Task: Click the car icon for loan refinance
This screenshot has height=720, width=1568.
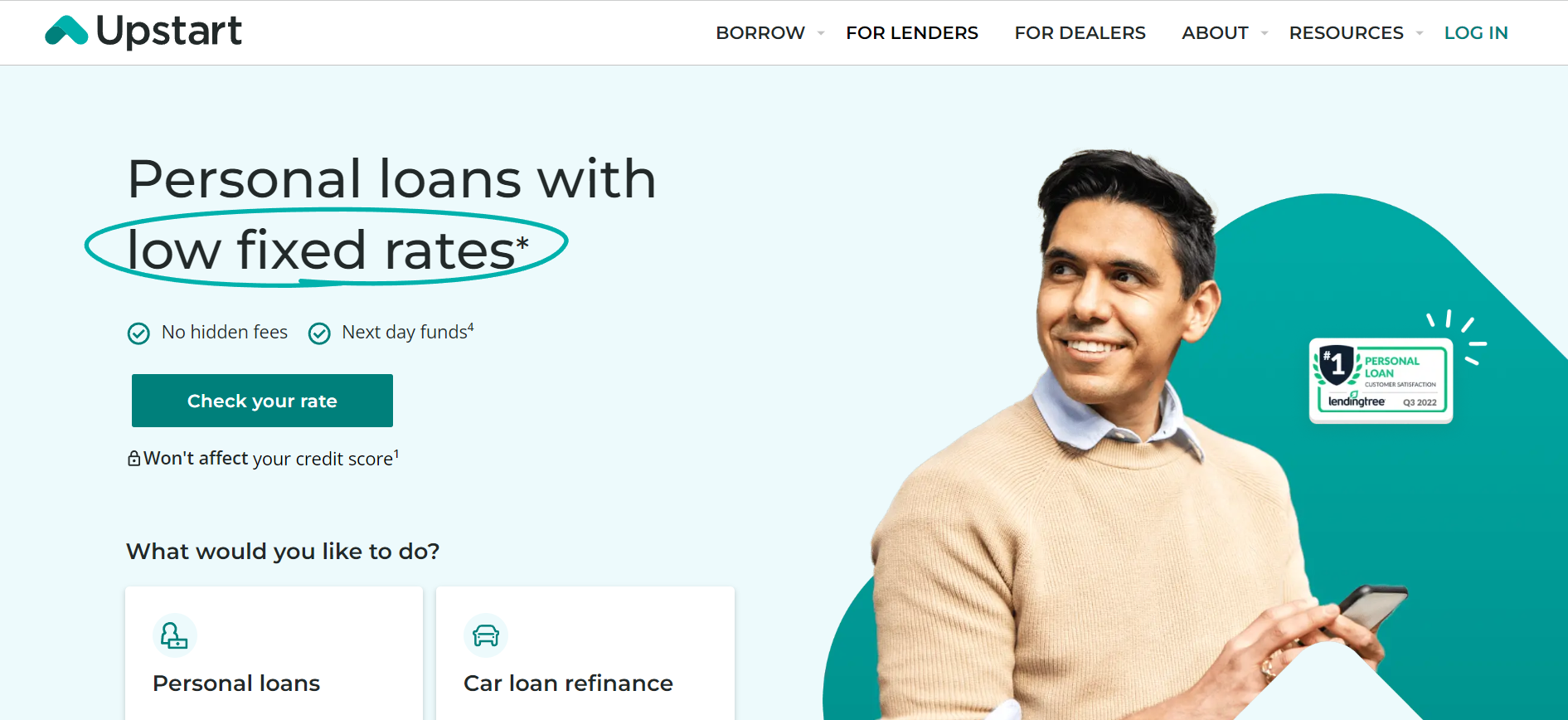Action: tap(486, 635)
